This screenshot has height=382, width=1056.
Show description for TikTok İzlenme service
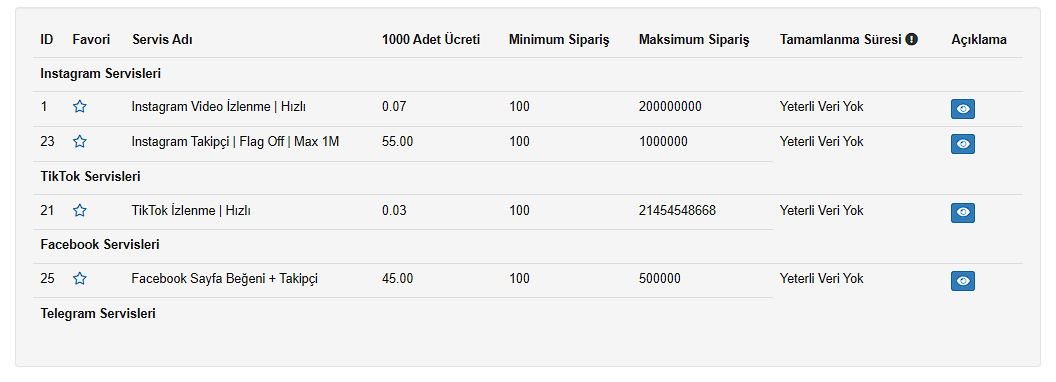pyautogui.click(x=963, y=213)
